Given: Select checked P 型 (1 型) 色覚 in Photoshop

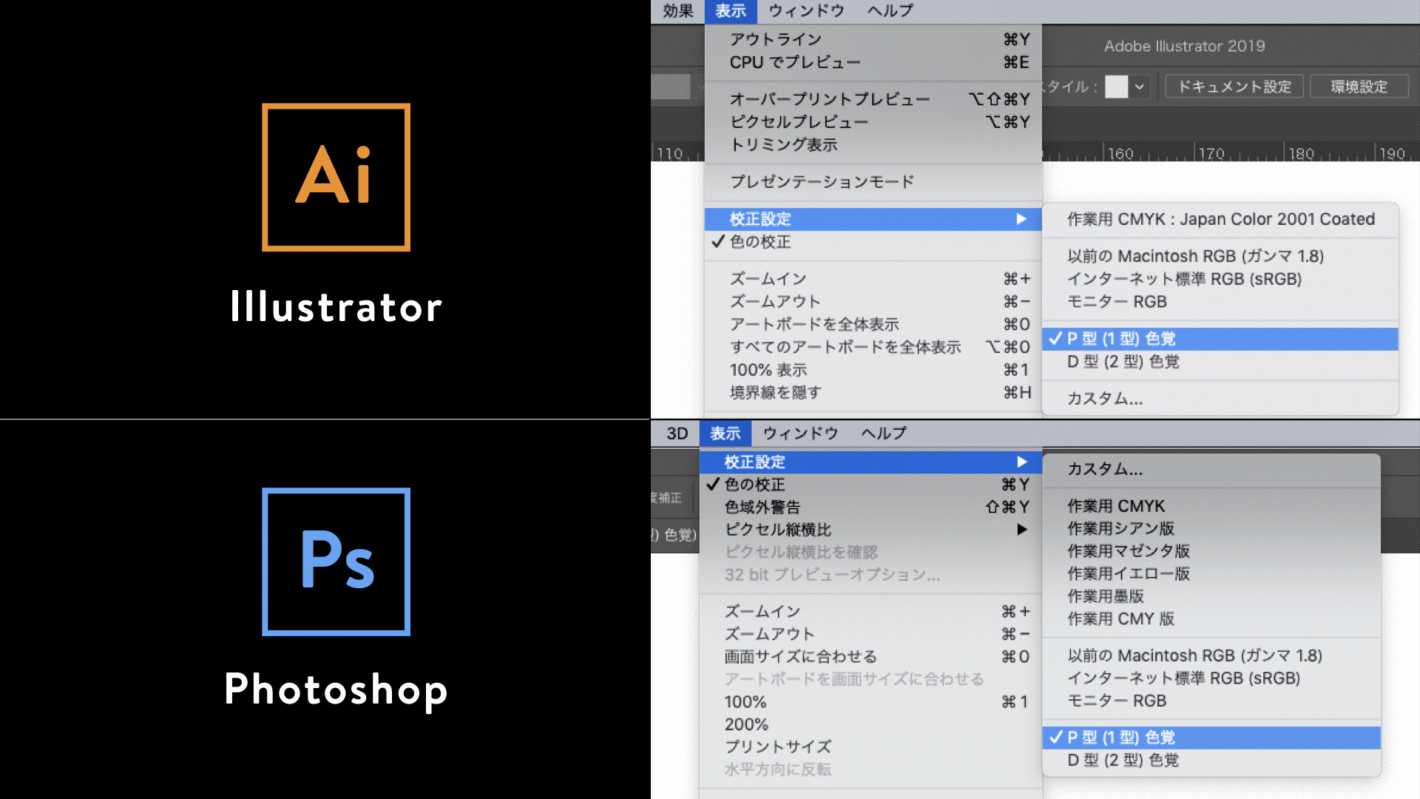Looking at the screenshot, I should [x=1212, y=738].
